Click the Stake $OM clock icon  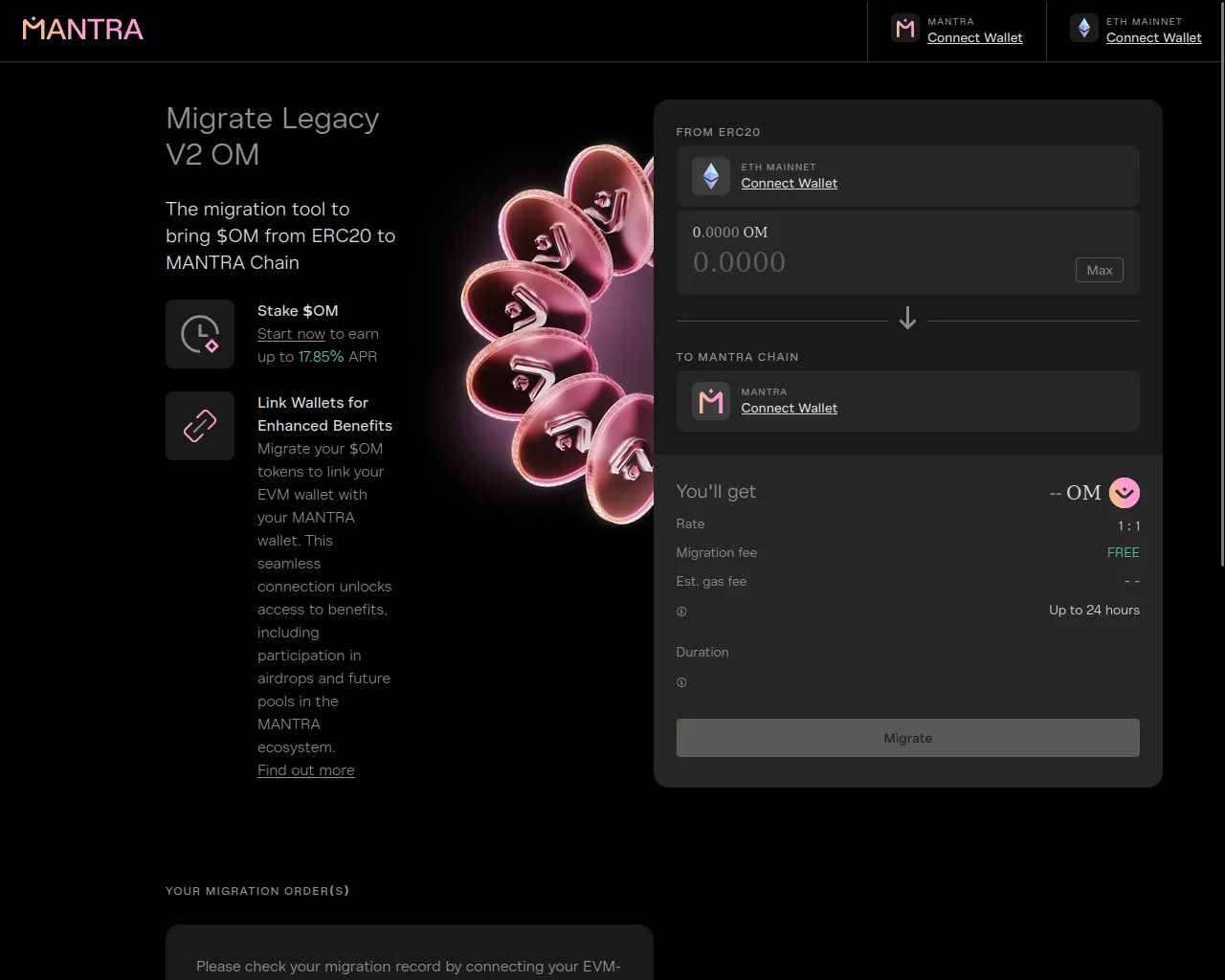(x=200, y=334)
